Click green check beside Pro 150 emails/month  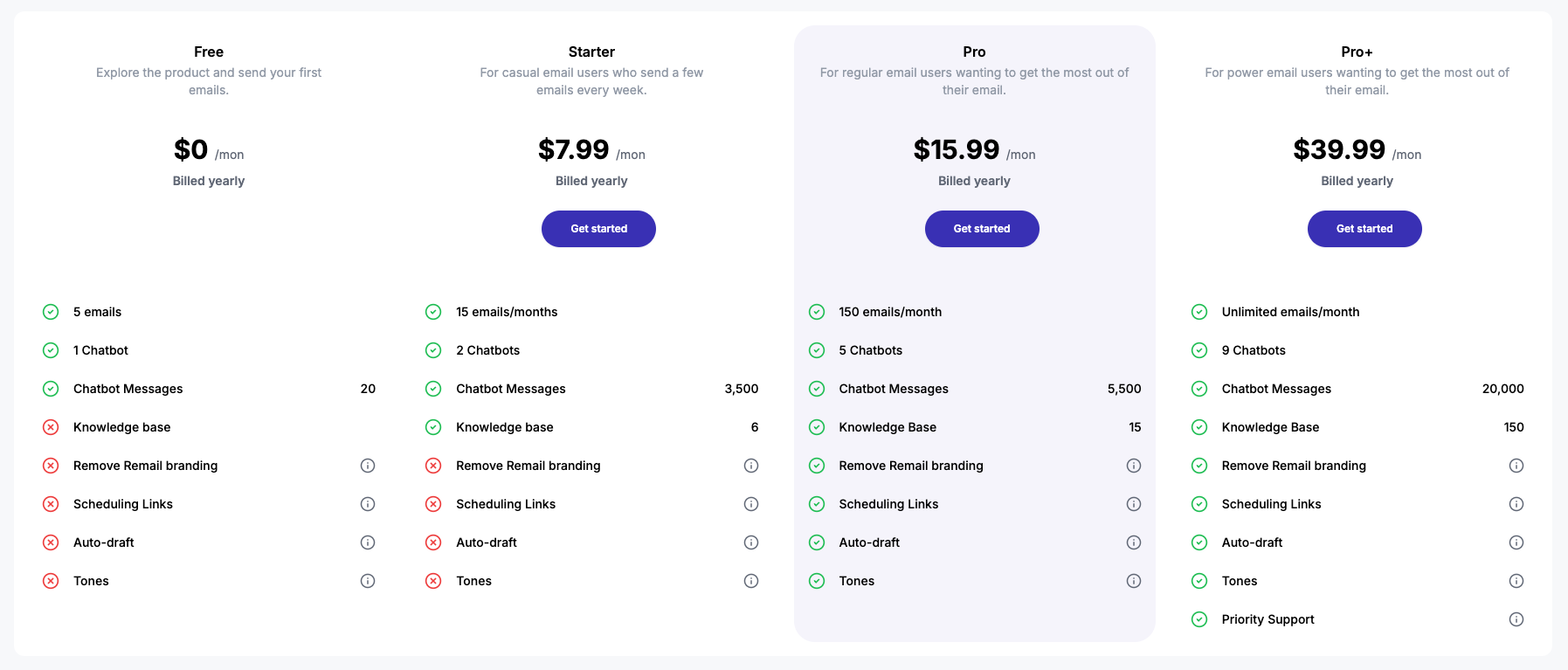tap(817, 312)
